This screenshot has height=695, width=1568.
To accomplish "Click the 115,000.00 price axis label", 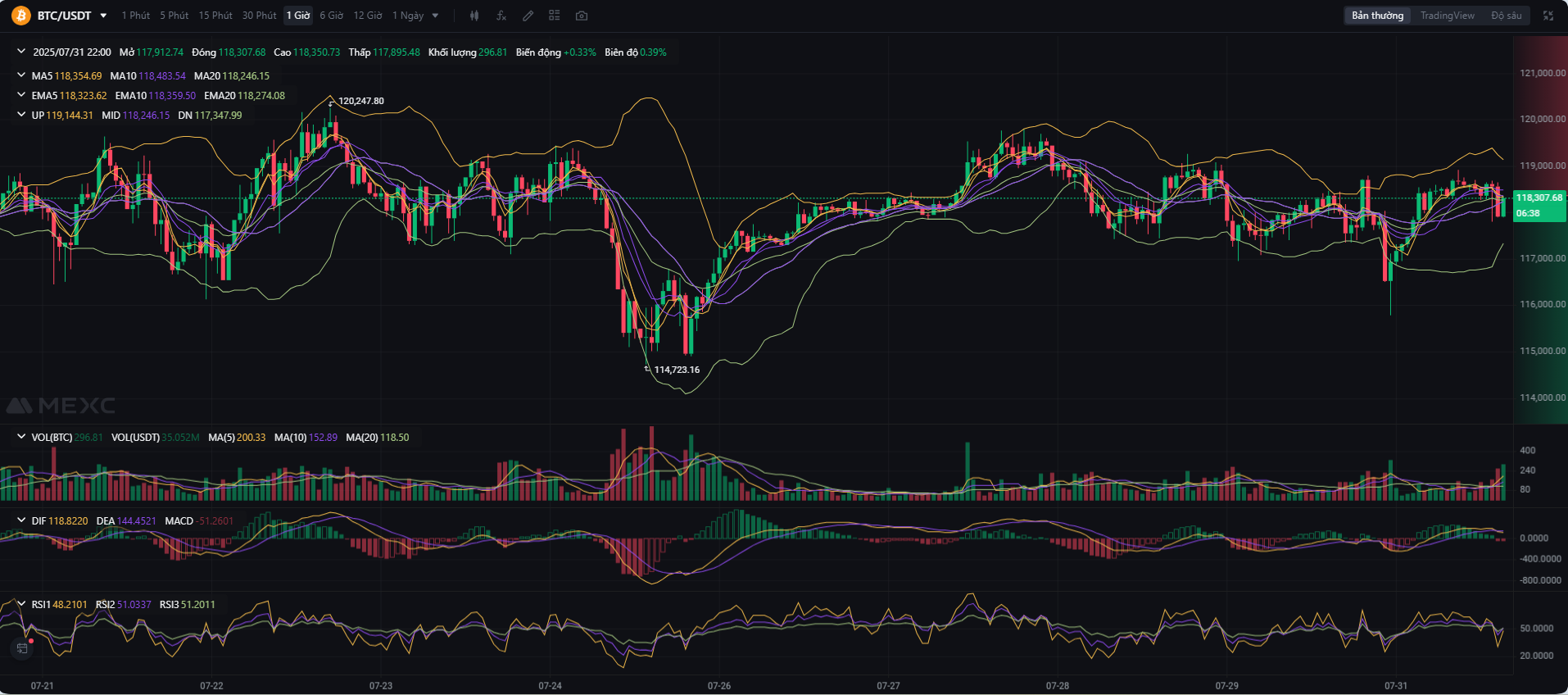I will click(1543, 351).
